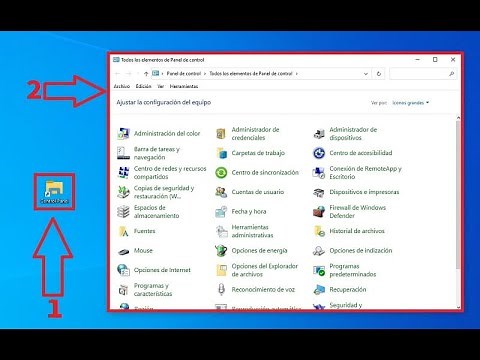Refresh the Control Panel view
The image size is (480, 360).
[379, 74]
